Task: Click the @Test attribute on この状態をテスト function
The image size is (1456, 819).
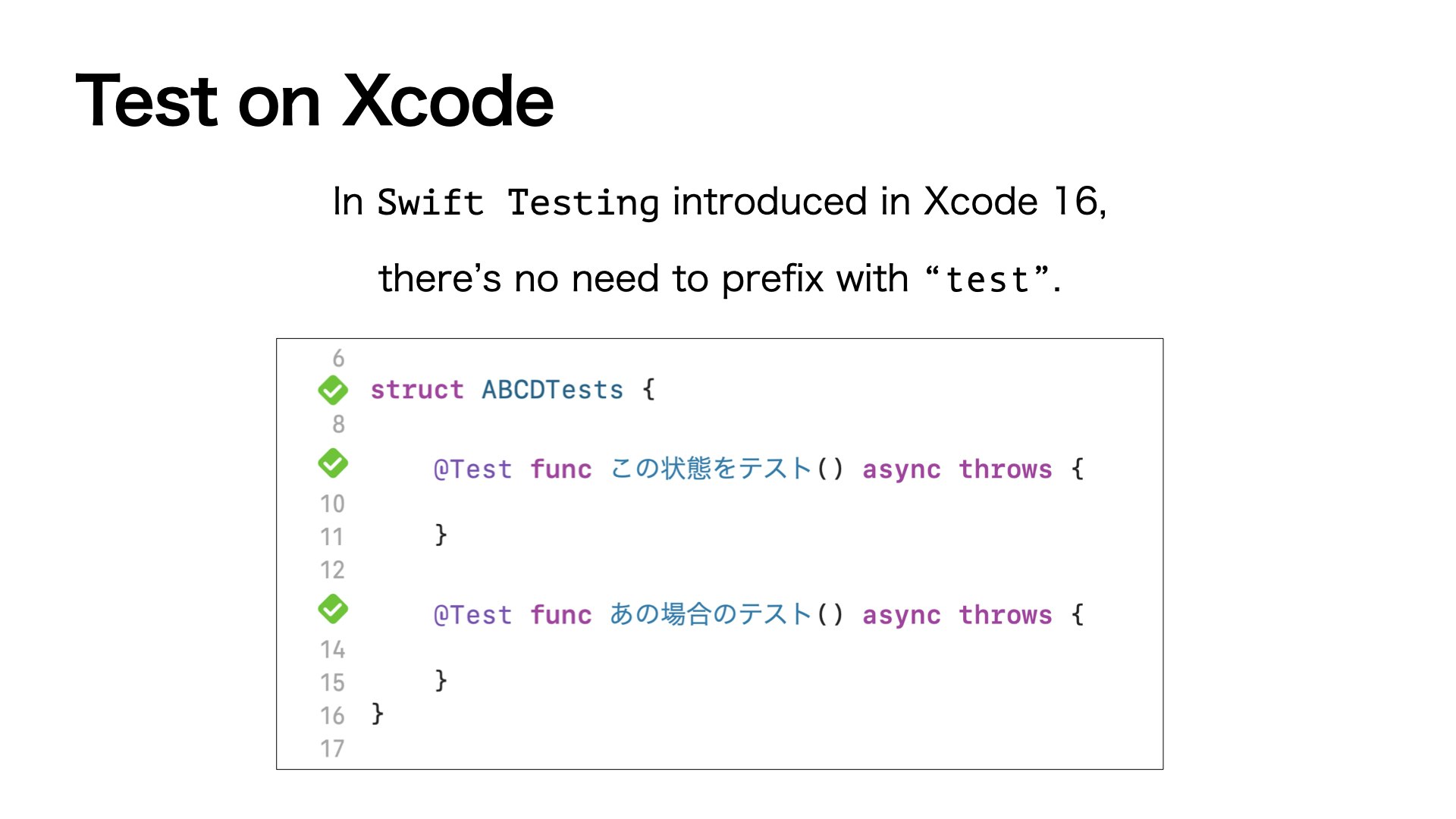Action: coord(472,469)
